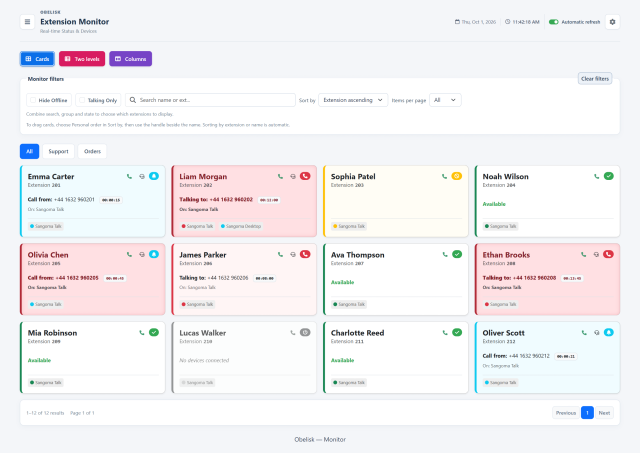Click the number +44 1632 960212
Image resolution: width=640 pixels, height=453 pixels.
point(529,356)
